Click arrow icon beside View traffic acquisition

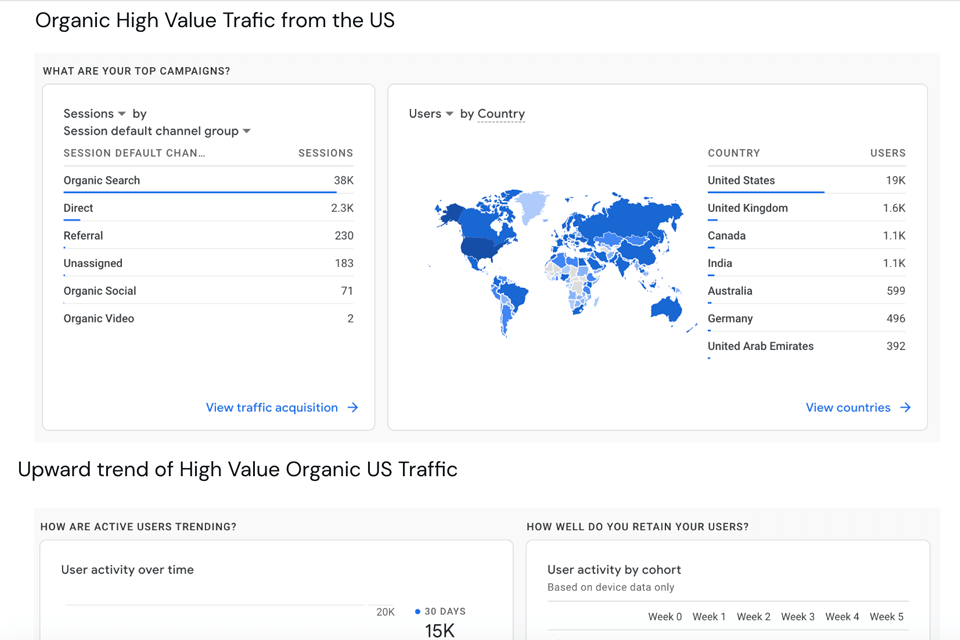tap(353, 408)
